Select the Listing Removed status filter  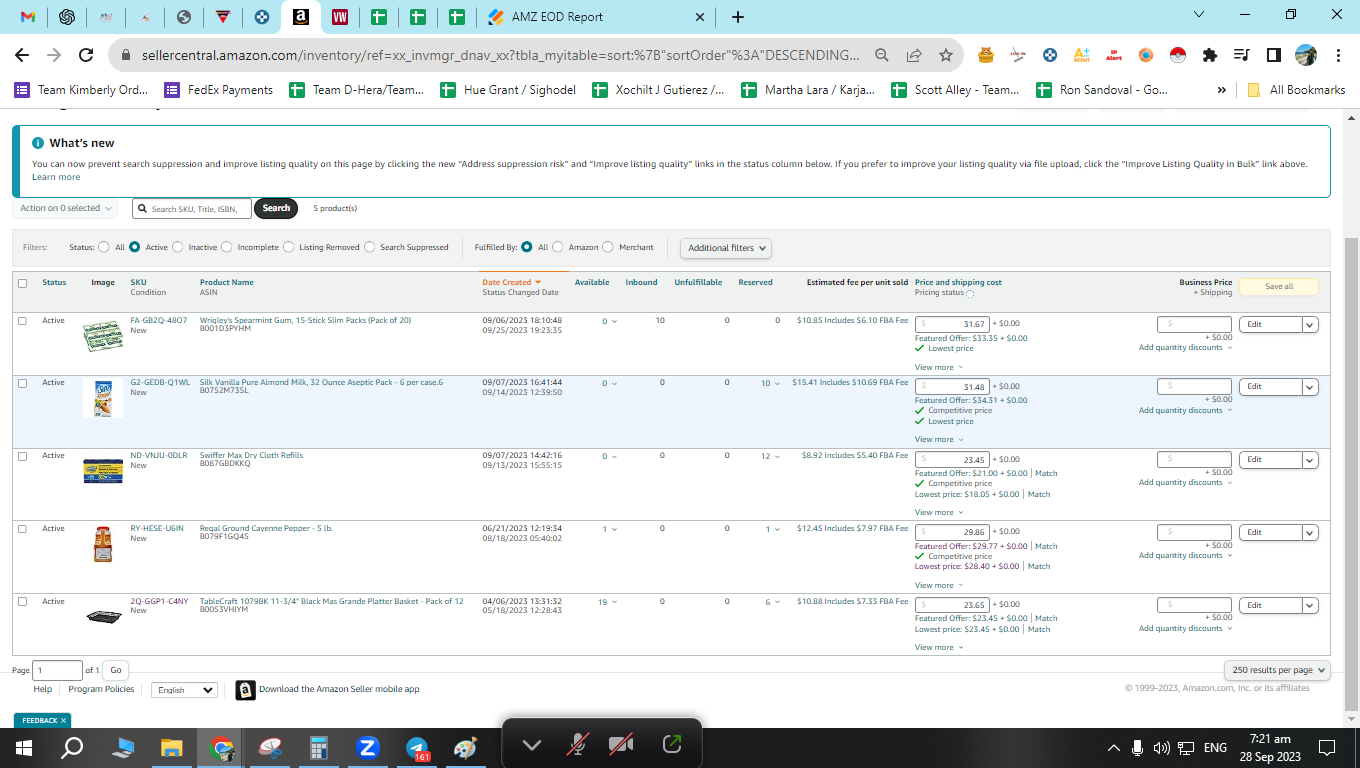(x=289, y=247)
